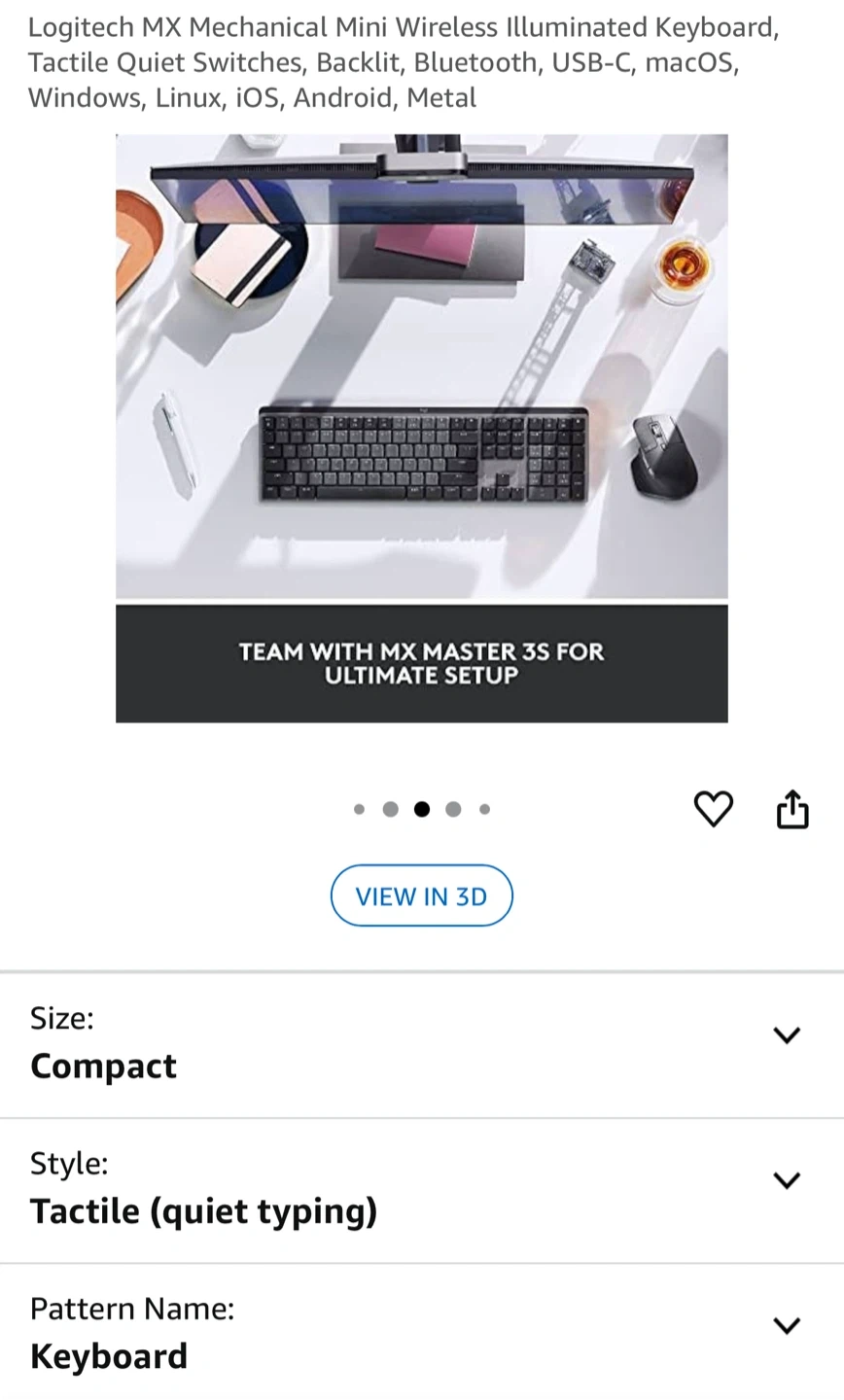Screen dimensions: 844x1400
Task: Go to fifth image carousel dot
Action: click(x=484, y=809)
